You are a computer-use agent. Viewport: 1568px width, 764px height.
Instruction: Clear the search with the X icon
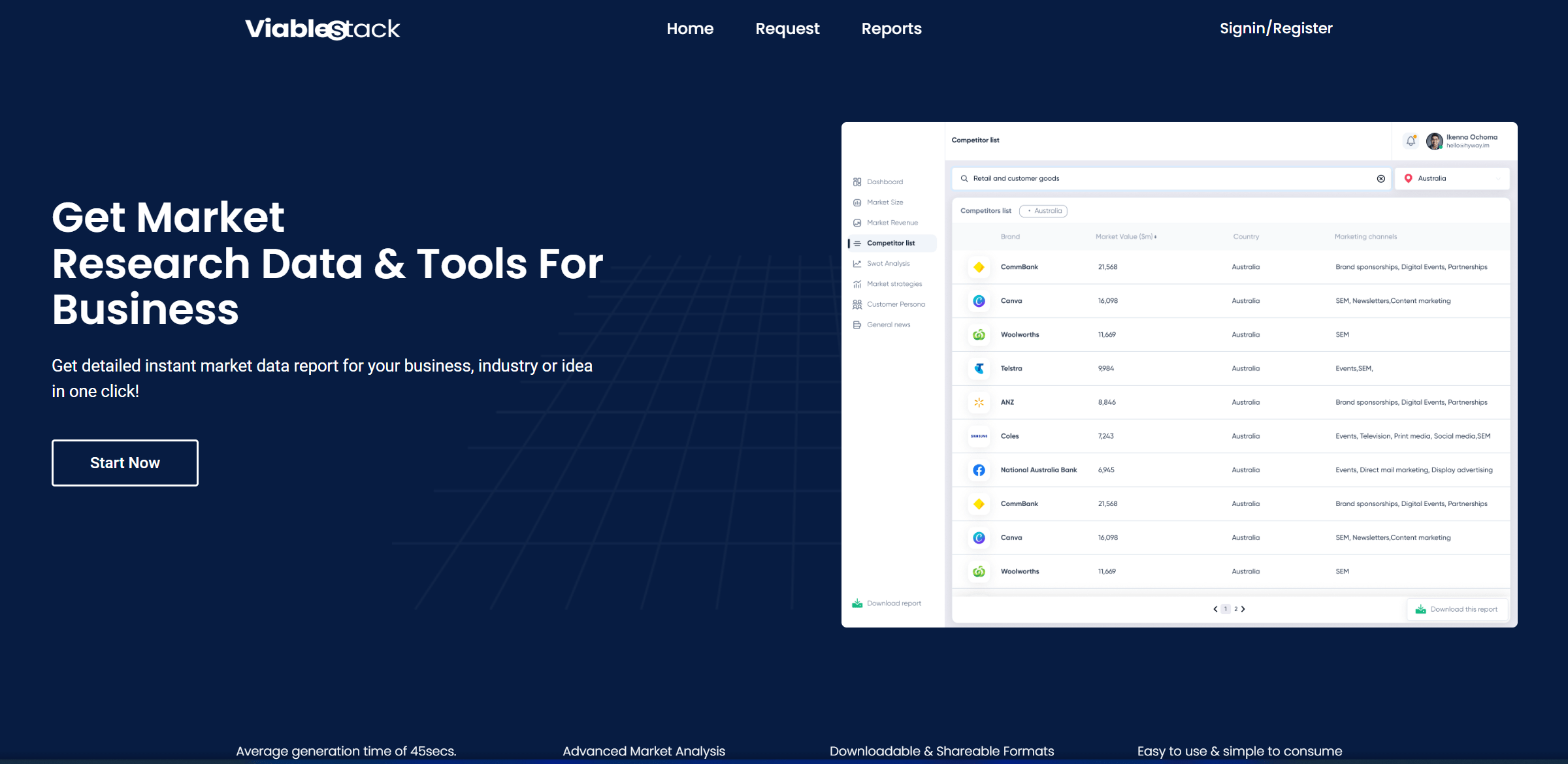1381,179
